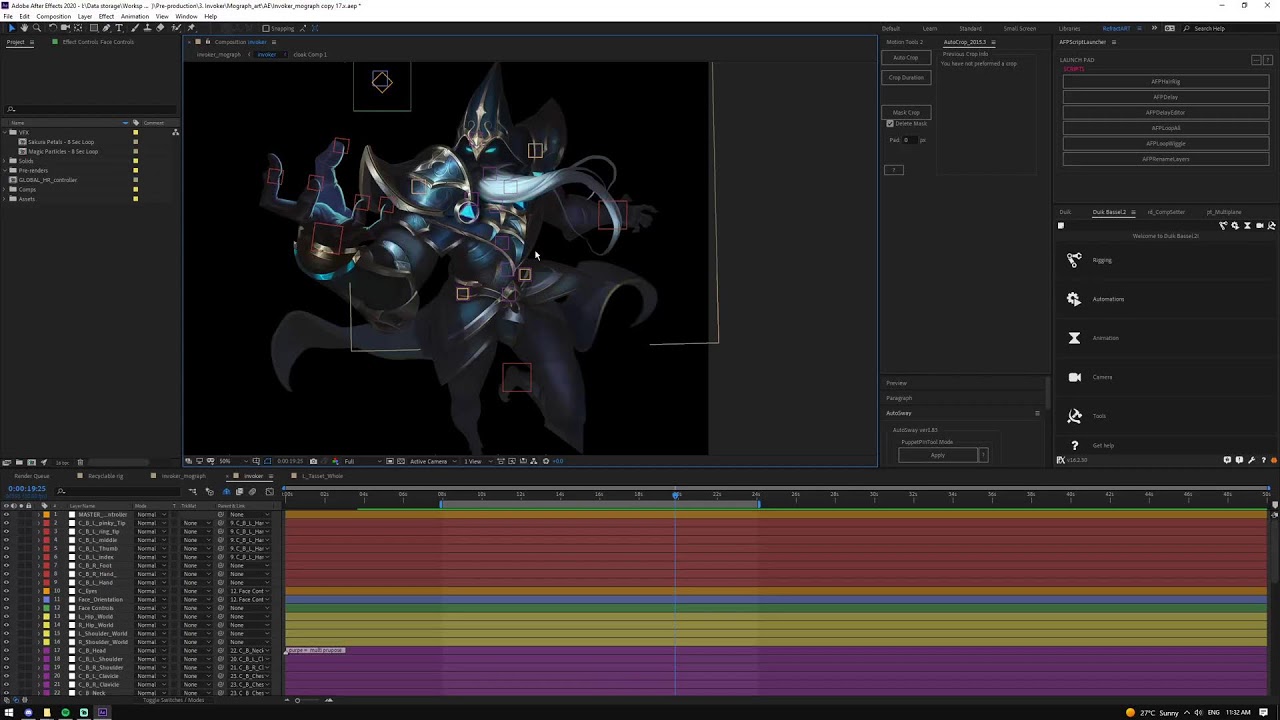Click the viewer snapshot camera icon
Viewport: 1280px width, 720px height.
pos(313,461)
